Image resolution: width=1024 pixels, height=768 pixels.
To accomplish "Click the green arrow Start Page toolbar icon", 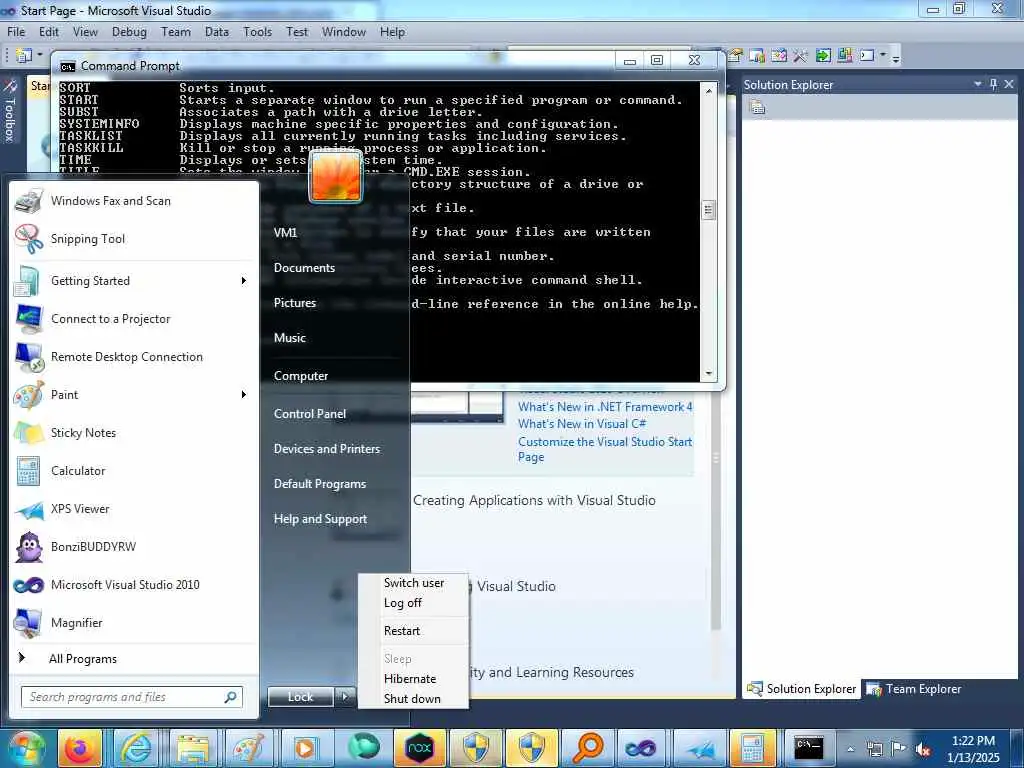I will (x=823, y=56).
